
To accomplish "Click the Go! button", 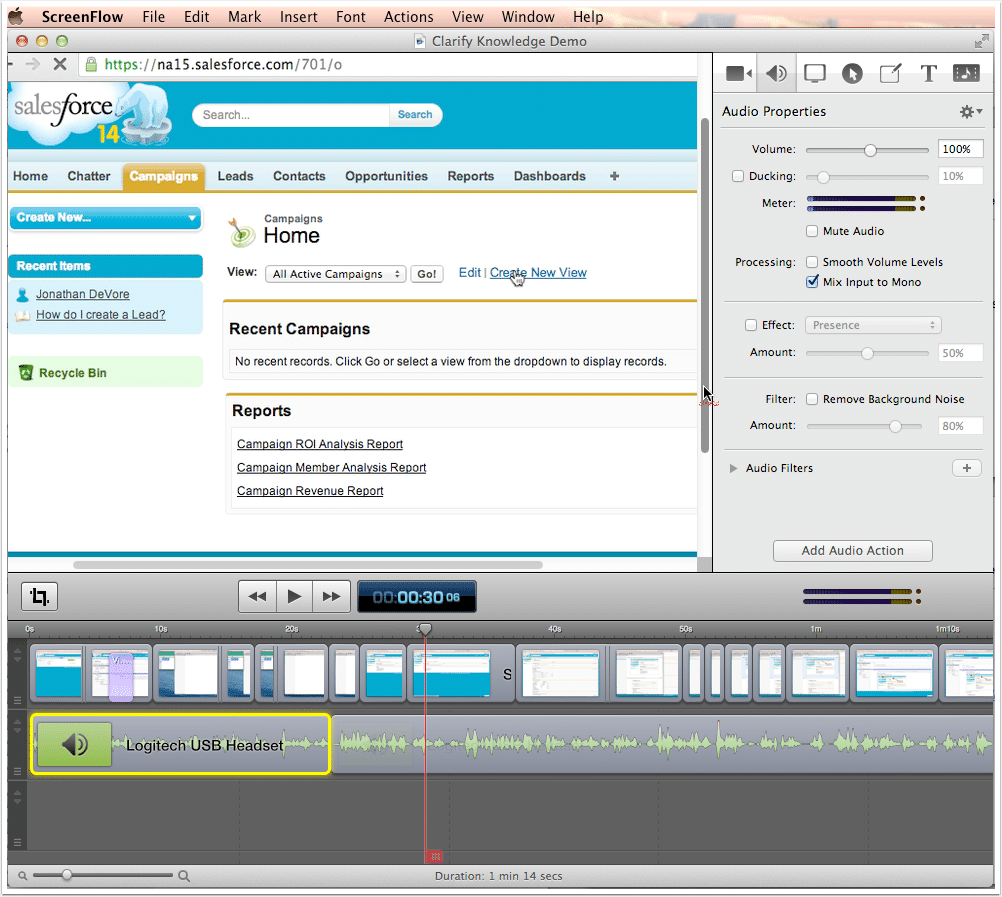I will pyautogui.click(x=426, y=274).
